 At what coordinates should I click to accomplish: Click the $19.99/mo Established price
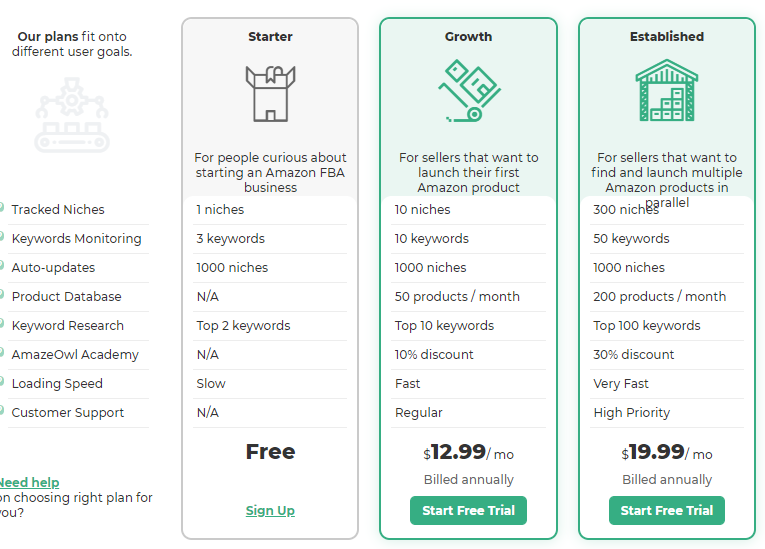click(666, 452)
